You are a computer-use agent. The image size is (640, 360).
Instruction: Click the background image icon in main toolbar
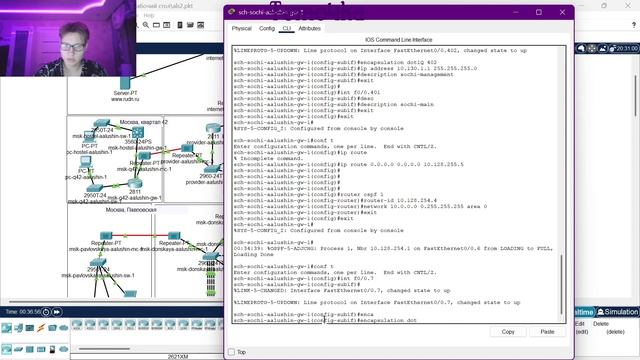200,25
